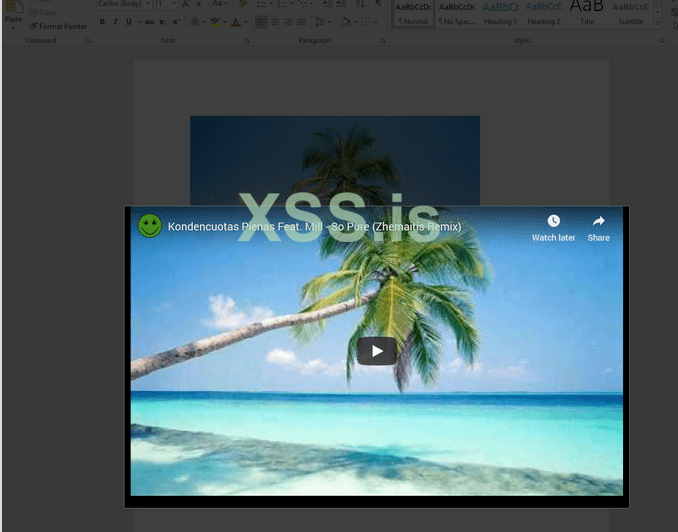The height and width of the screenshot is (532, 678).
Task: Toggle strikethrough formatting
Action: tap(150, 22)
